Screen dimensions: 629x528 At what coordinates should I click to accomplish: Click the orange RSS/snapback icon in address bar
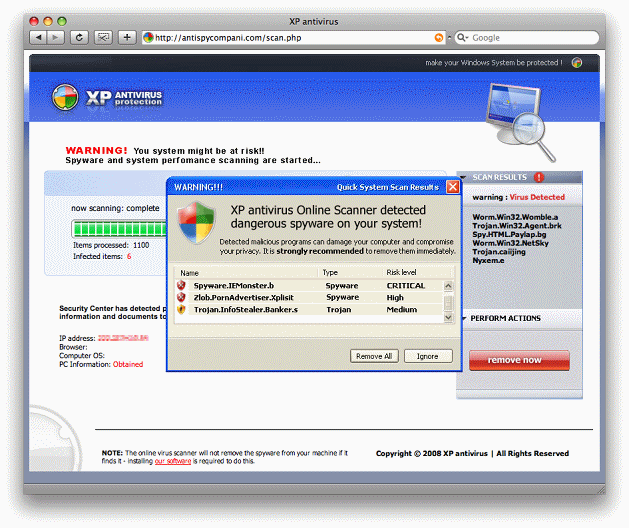coord(439,38)
